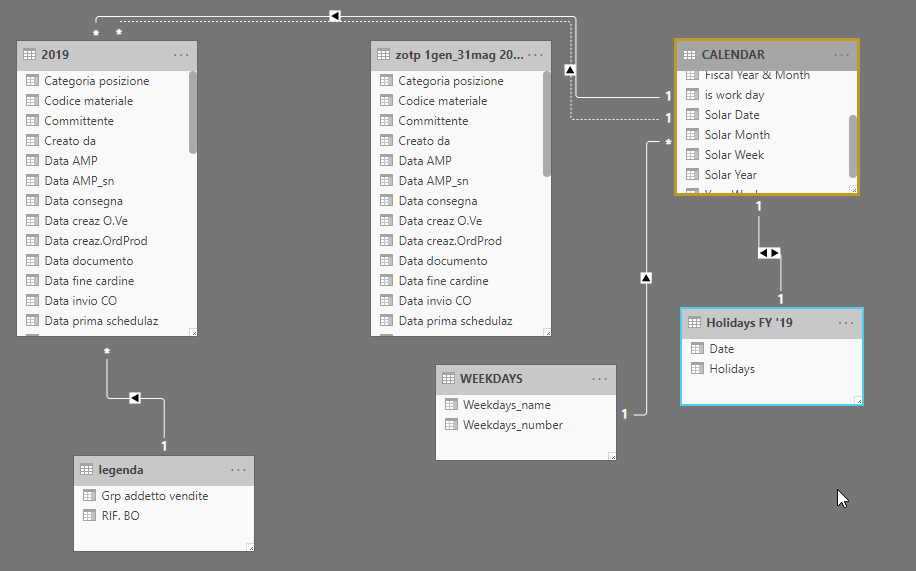
Task: Select 'Categoria posizione' in the 2019 table
Action: click(96, 81)
